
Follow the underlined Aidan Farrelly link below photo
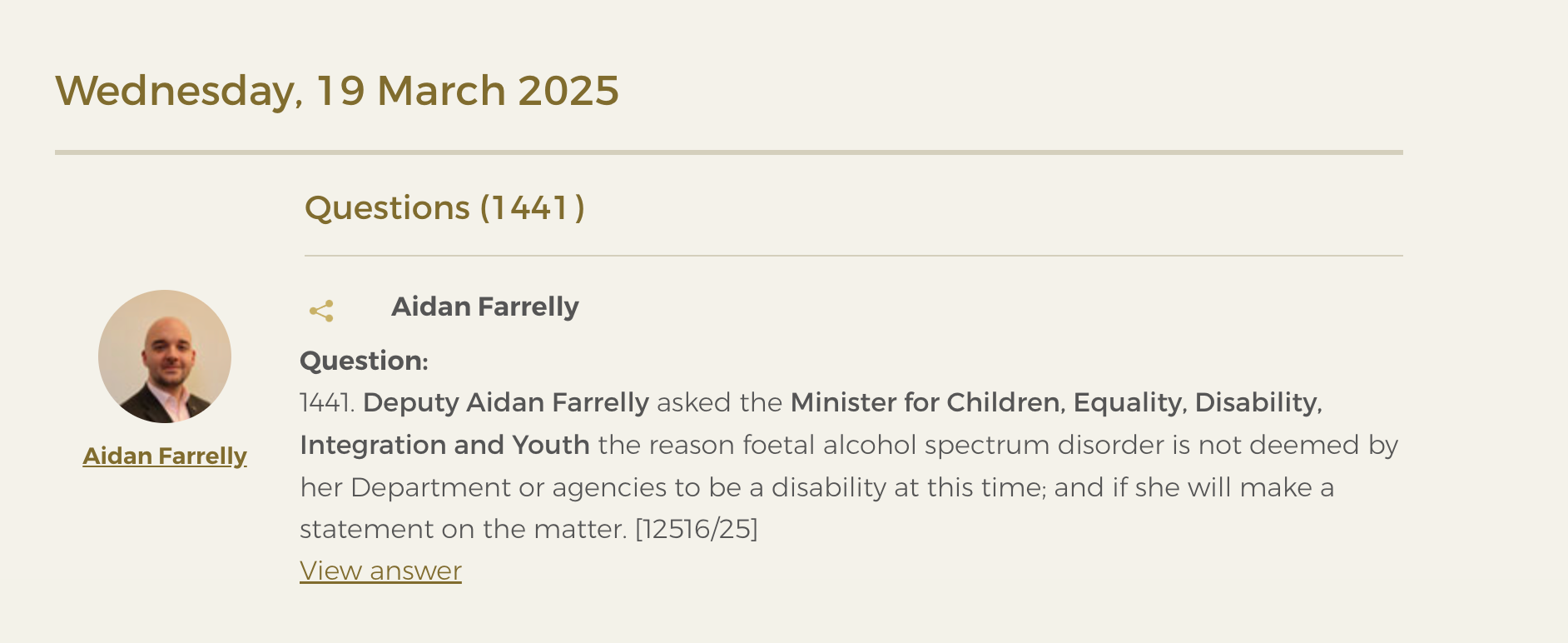point(165,456)
